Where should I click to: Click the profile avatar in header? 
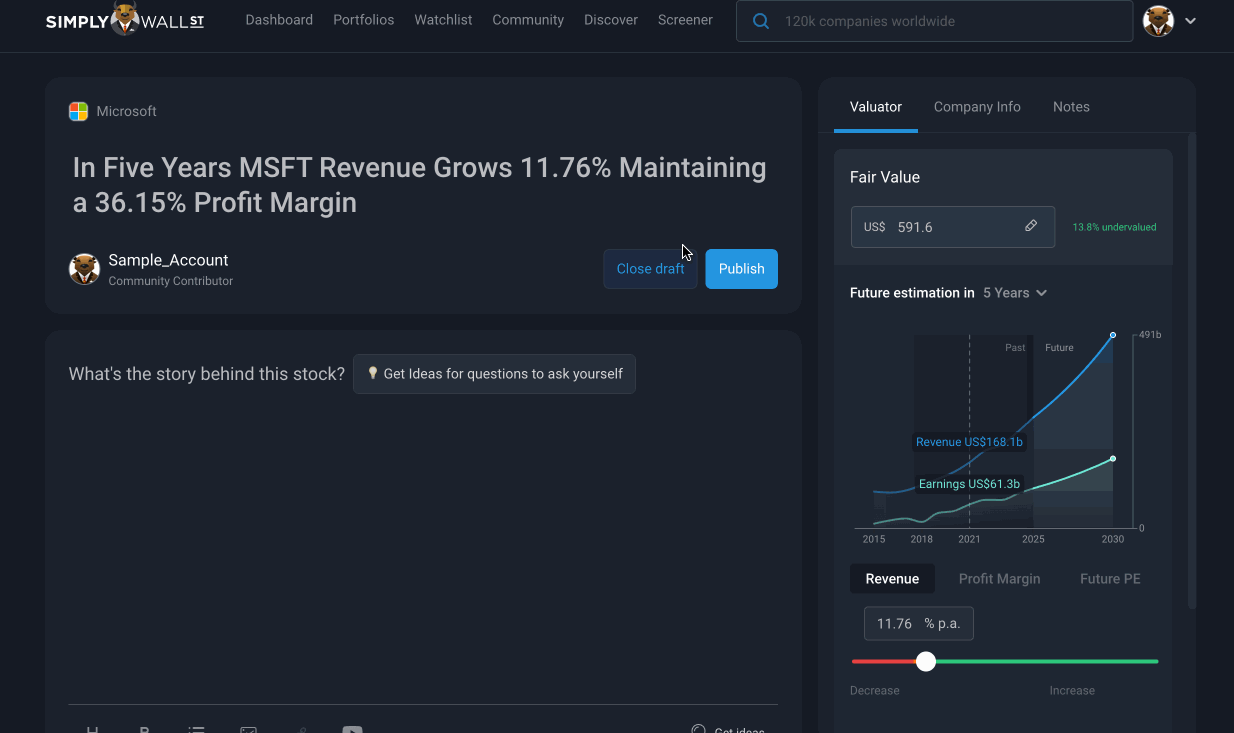[x=1158, y=21]
